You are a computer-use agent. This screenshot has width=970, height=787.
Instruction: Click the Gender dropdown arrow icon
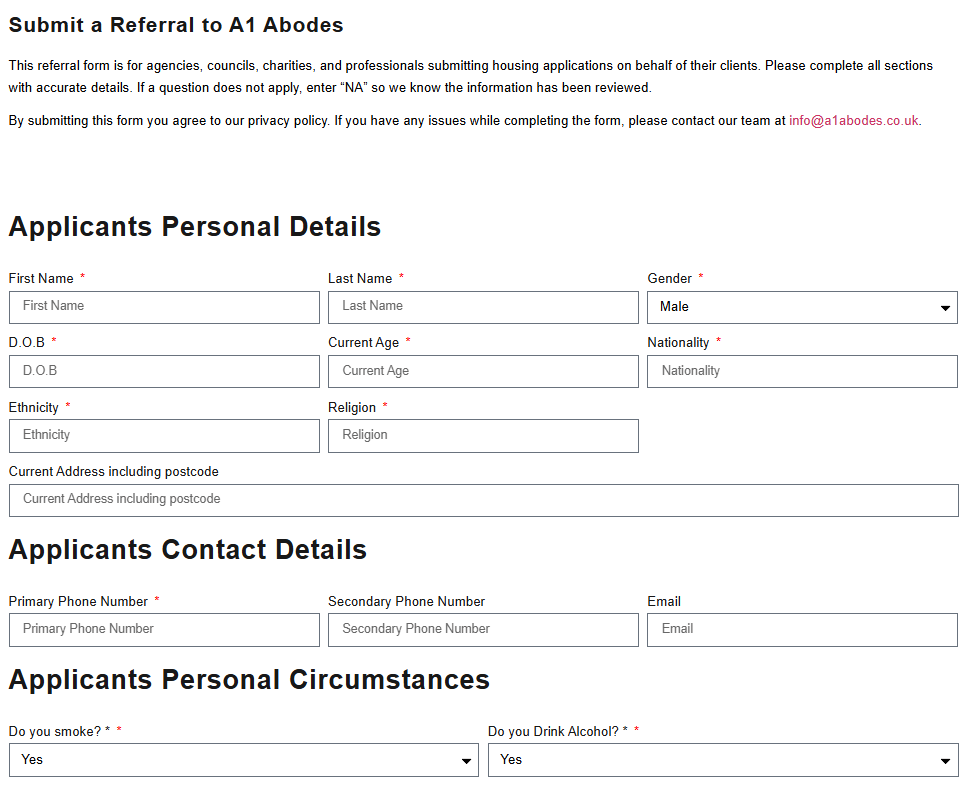[x=945, y=308]
